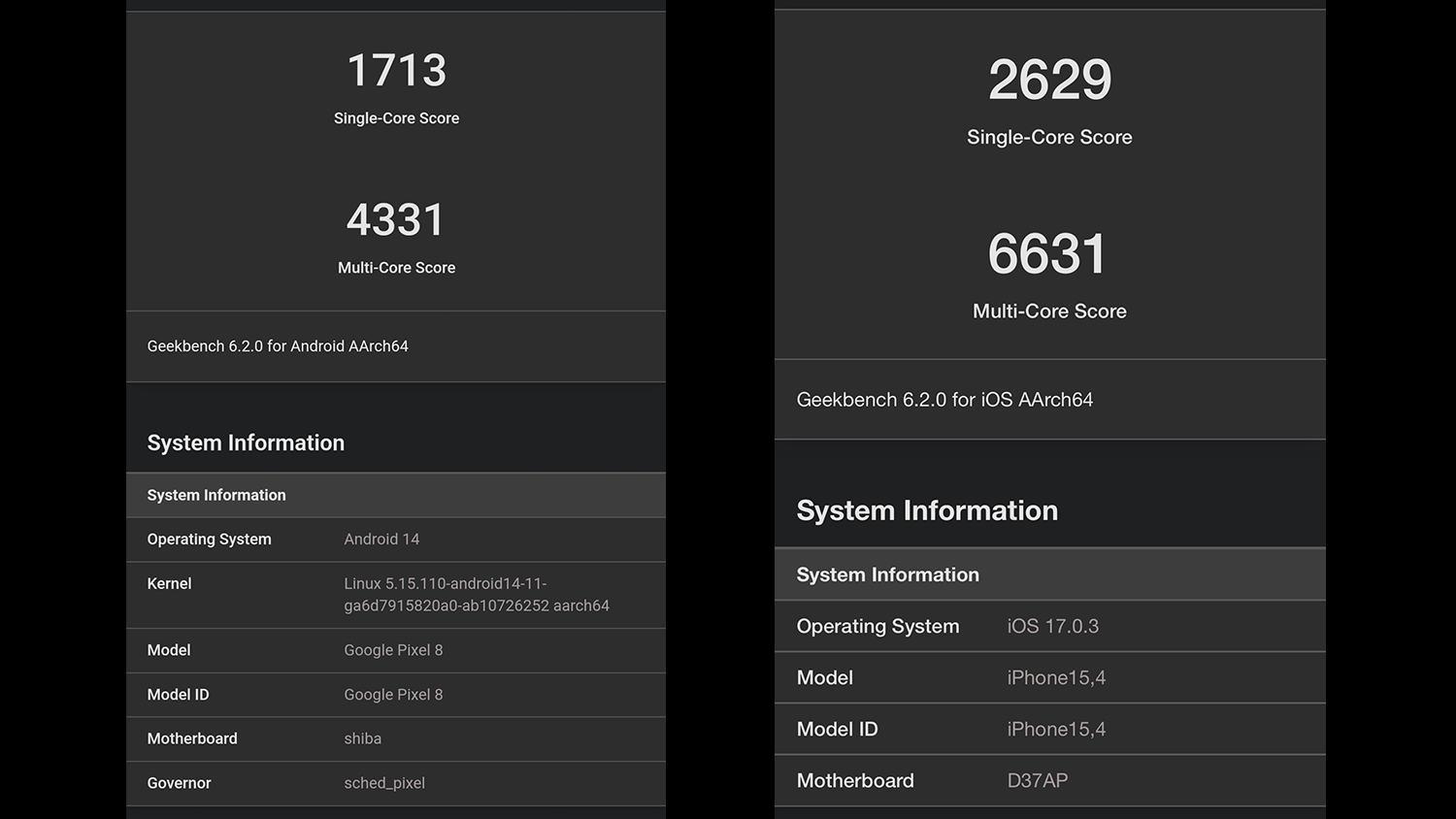Click the 6631 multi-core score
This screenshot has width=1456, height=819.
coord(1047,254)
